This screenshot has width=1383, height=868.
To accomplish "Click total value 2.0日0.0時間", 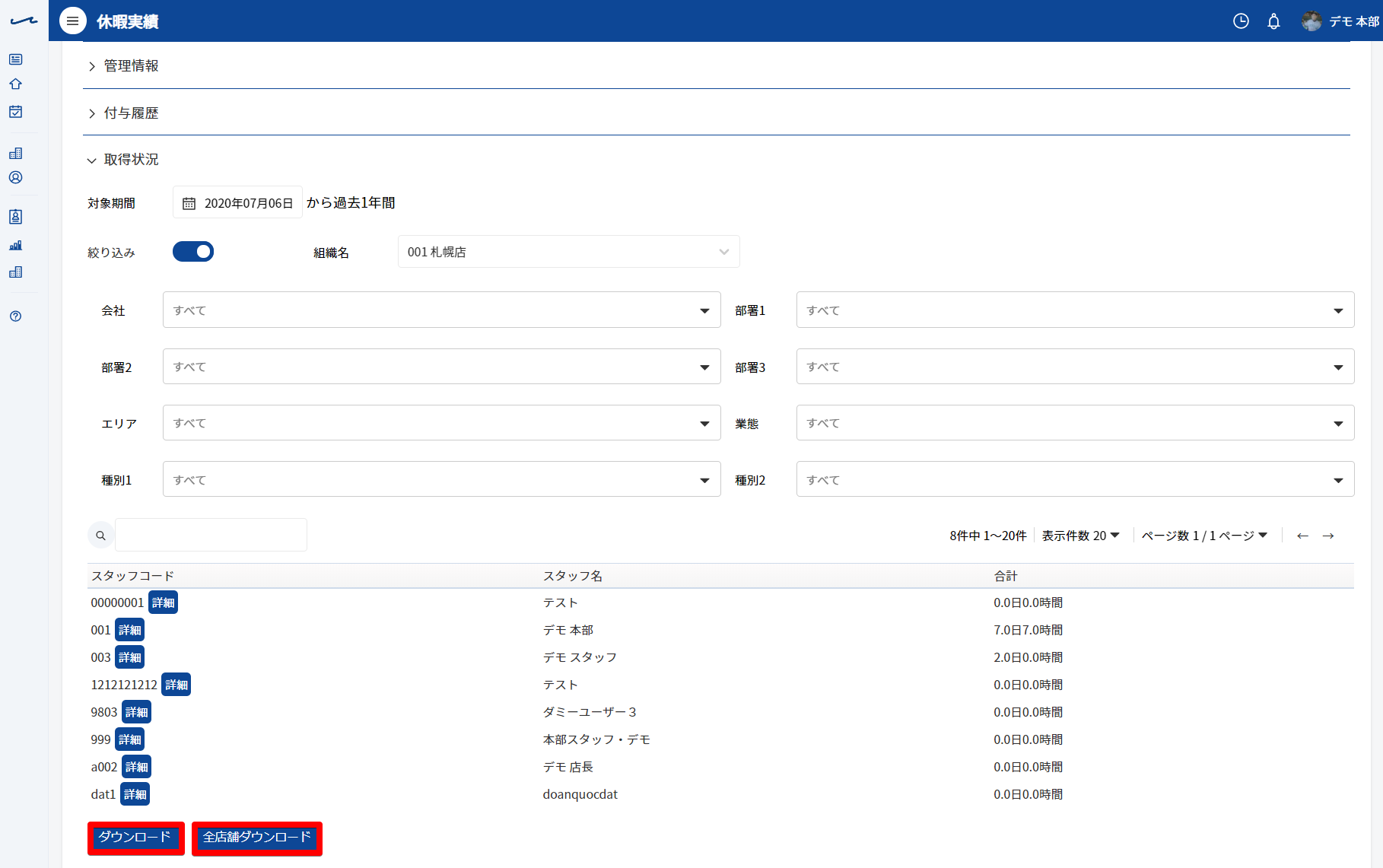I will click(x=1028, y=657).
